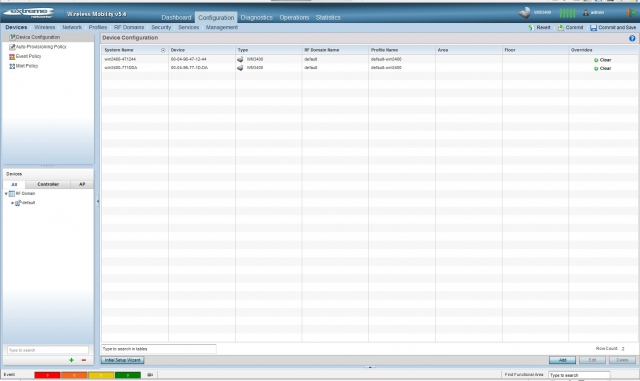
Task: Click the Extreme Networks logo
Action: point(28,13)
